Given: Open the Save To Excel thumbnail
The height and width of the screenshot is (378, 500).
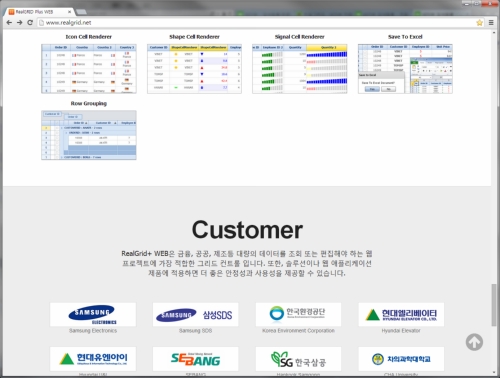Looking at the screenshot, I should 405,69.
